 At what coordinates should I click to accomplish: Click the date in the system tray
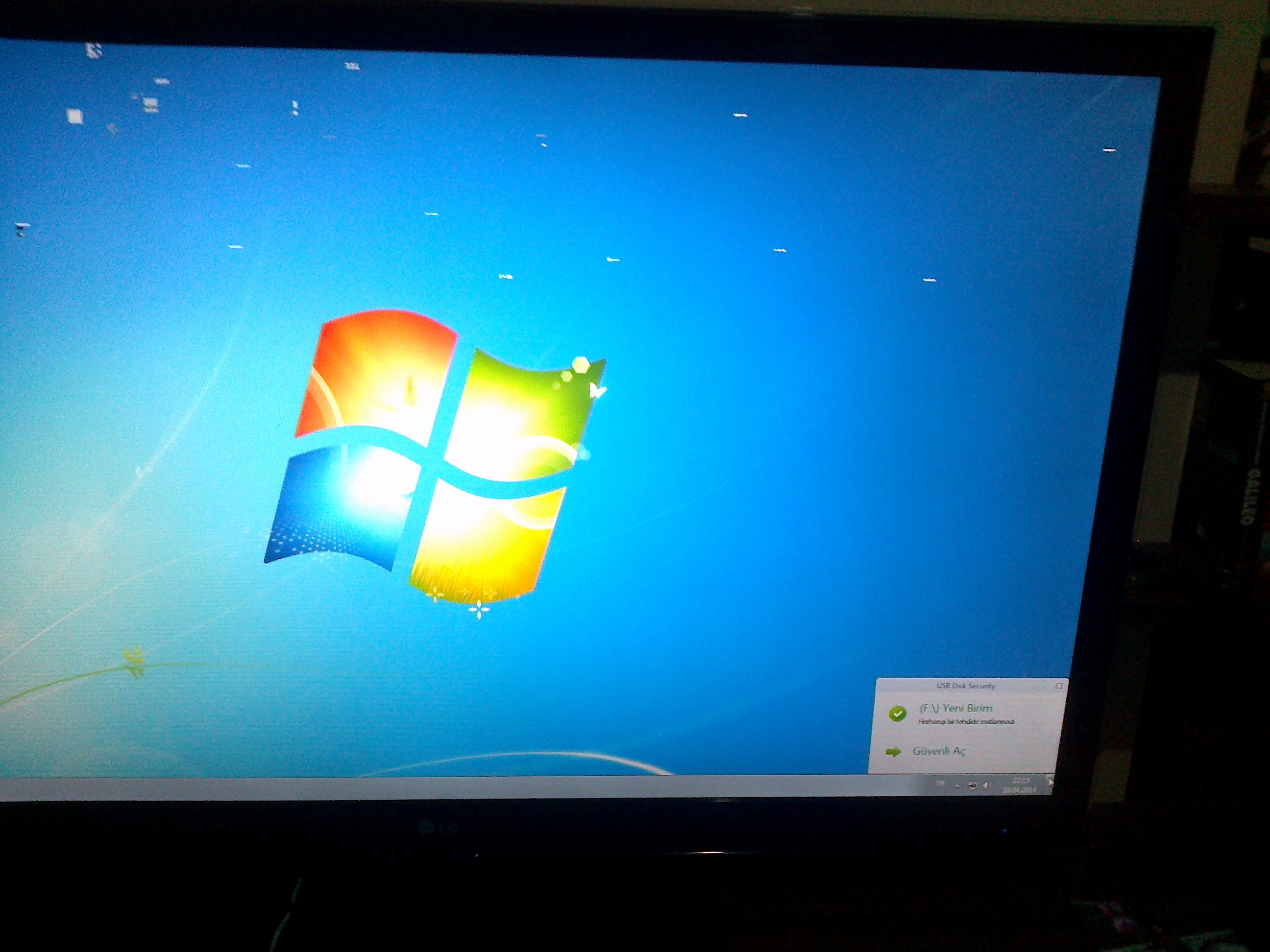click(x=1020, y=790)
